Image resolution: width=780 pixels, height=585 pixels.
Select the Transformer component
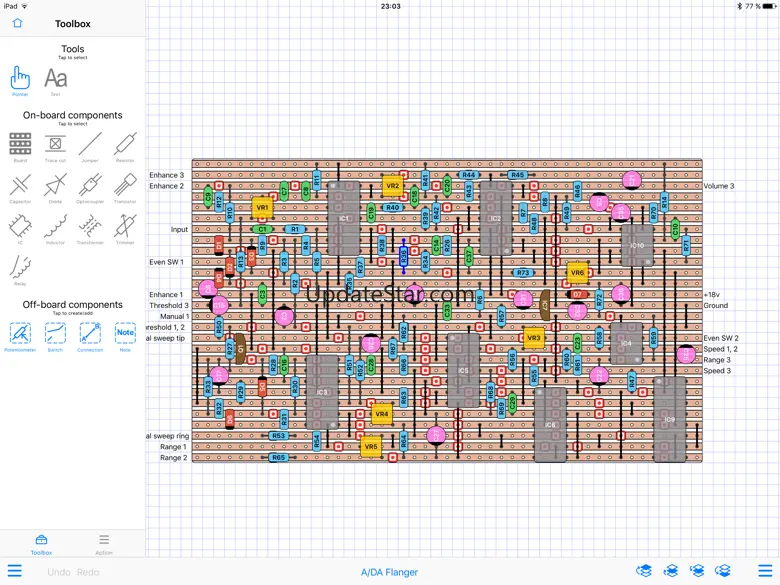pos(90,229)
